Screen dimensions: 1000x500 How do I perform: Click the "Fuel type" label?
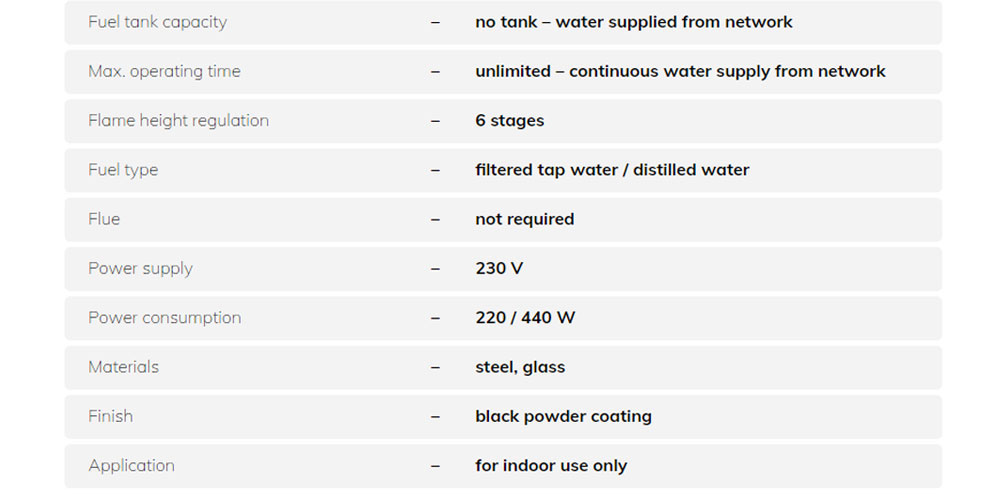123,170
